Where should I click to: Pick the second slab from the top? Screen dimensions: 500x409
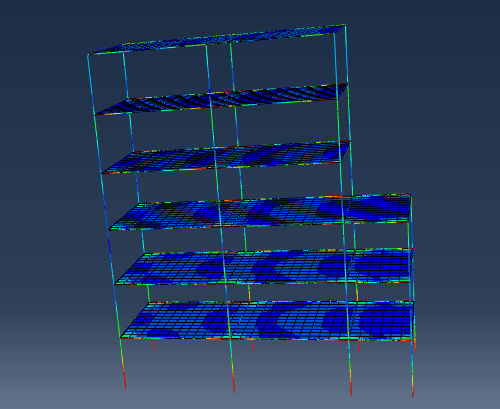[222, 99]
